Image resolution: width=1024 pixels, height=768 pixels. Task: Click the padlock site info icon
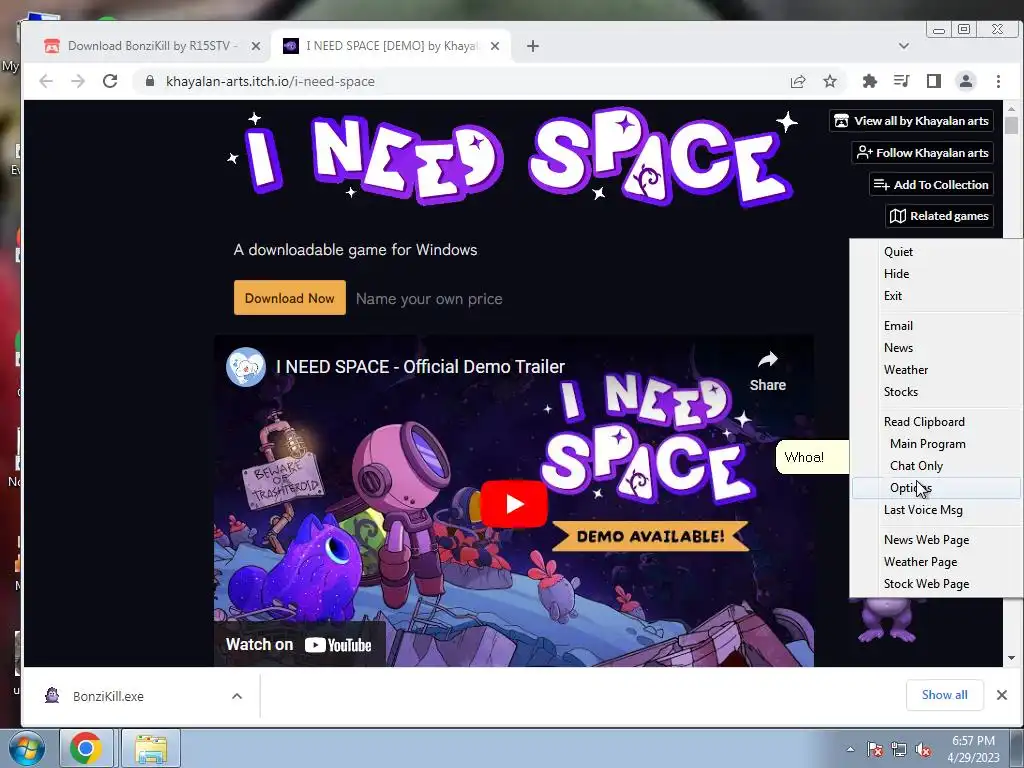tap(150, 81)
